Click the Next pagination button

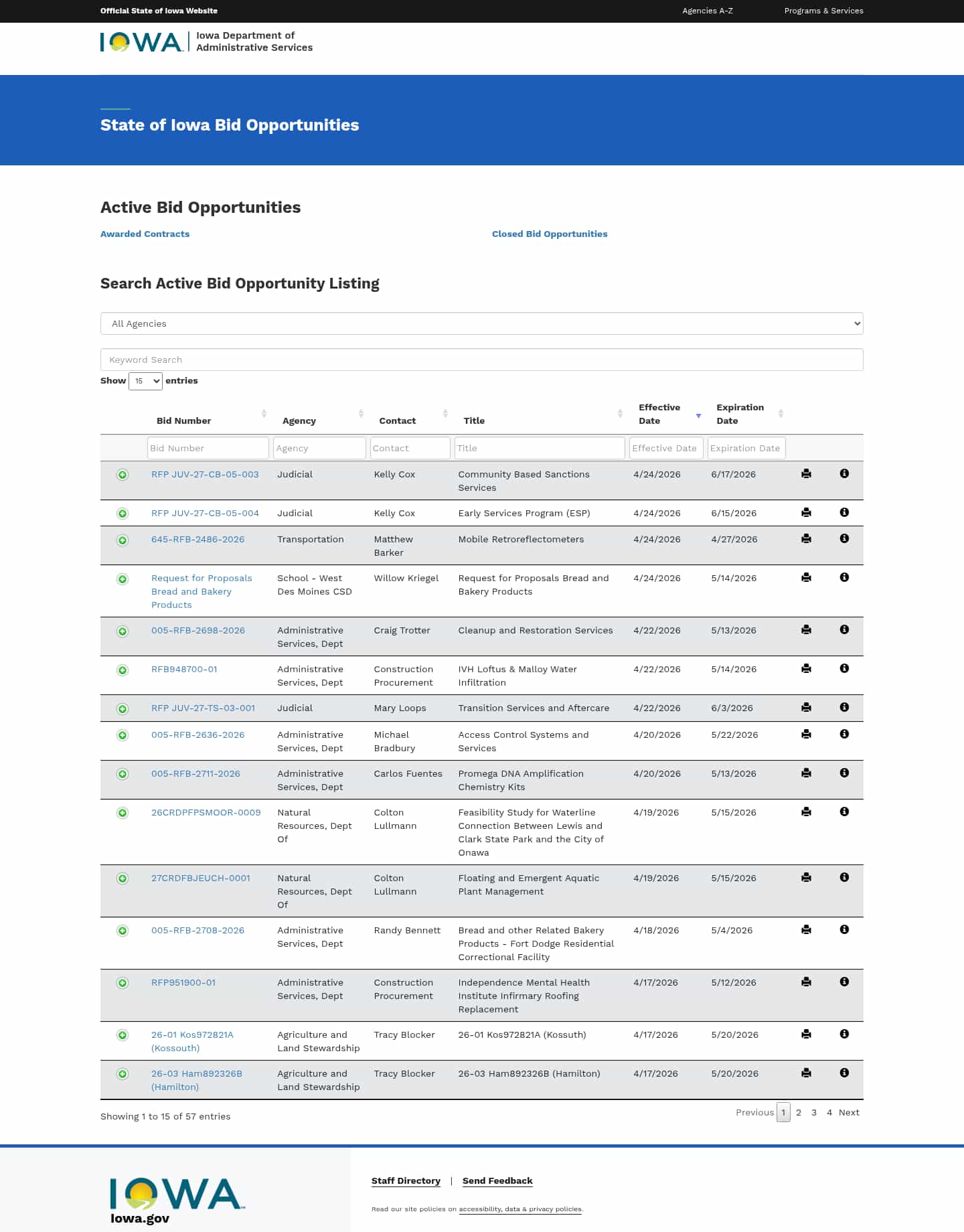tap(848, 1112)
